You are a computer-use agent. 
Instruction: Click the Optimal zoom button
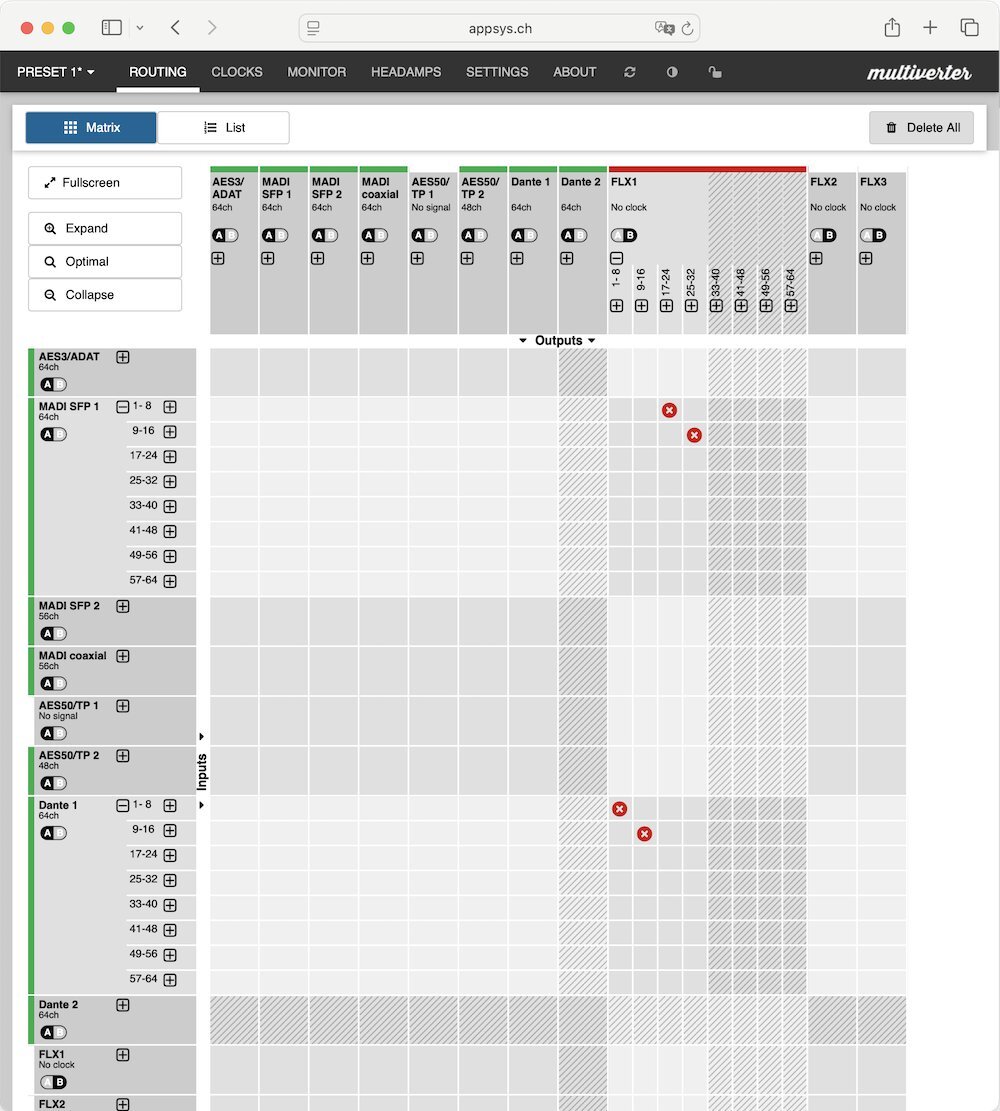point(105,261)
